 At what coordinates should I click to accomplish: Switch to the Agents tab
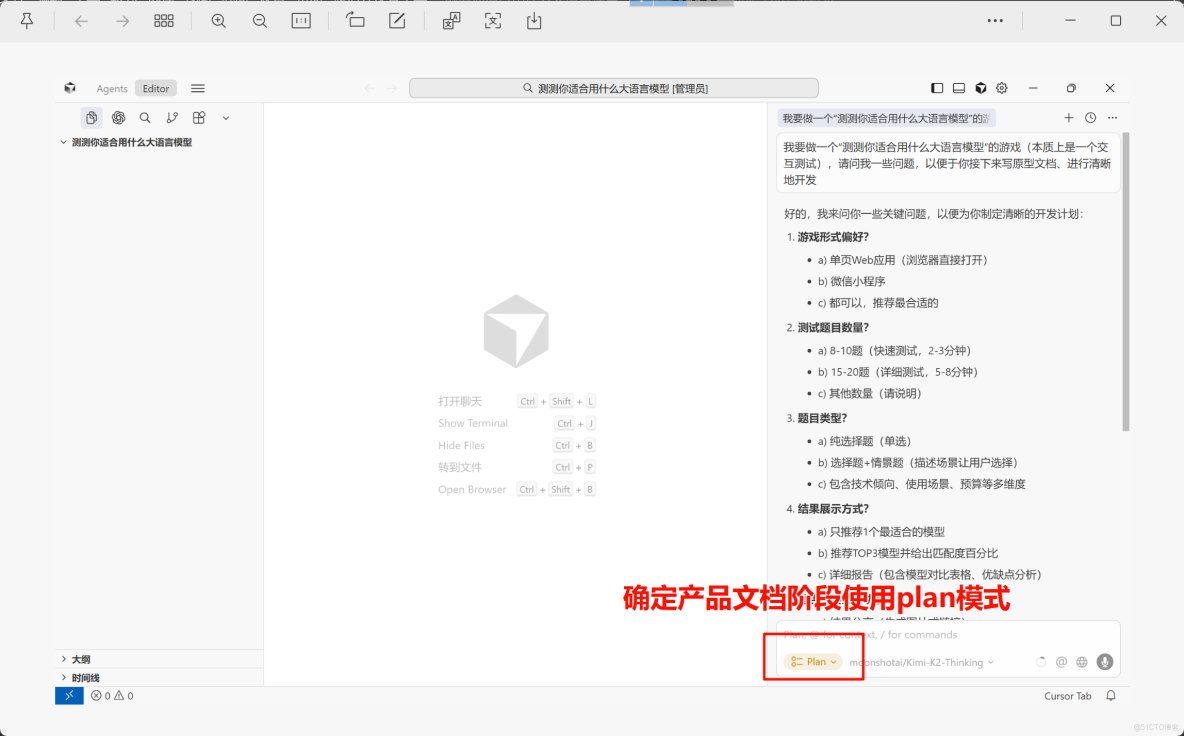pos(111,88)
